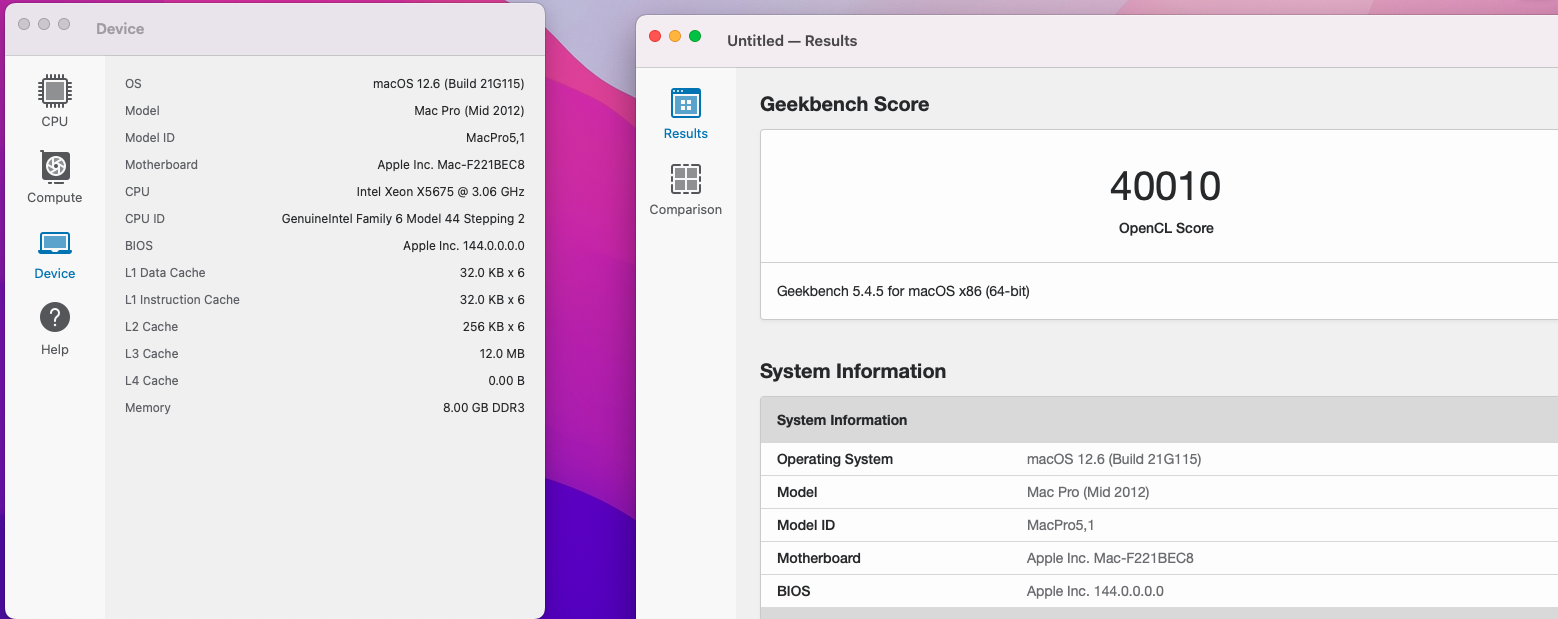This screenshot has width=1558, height=619.
Task: Click Geekbench 5.4.5 for macOS x86 text
Action: click(903, 291)
